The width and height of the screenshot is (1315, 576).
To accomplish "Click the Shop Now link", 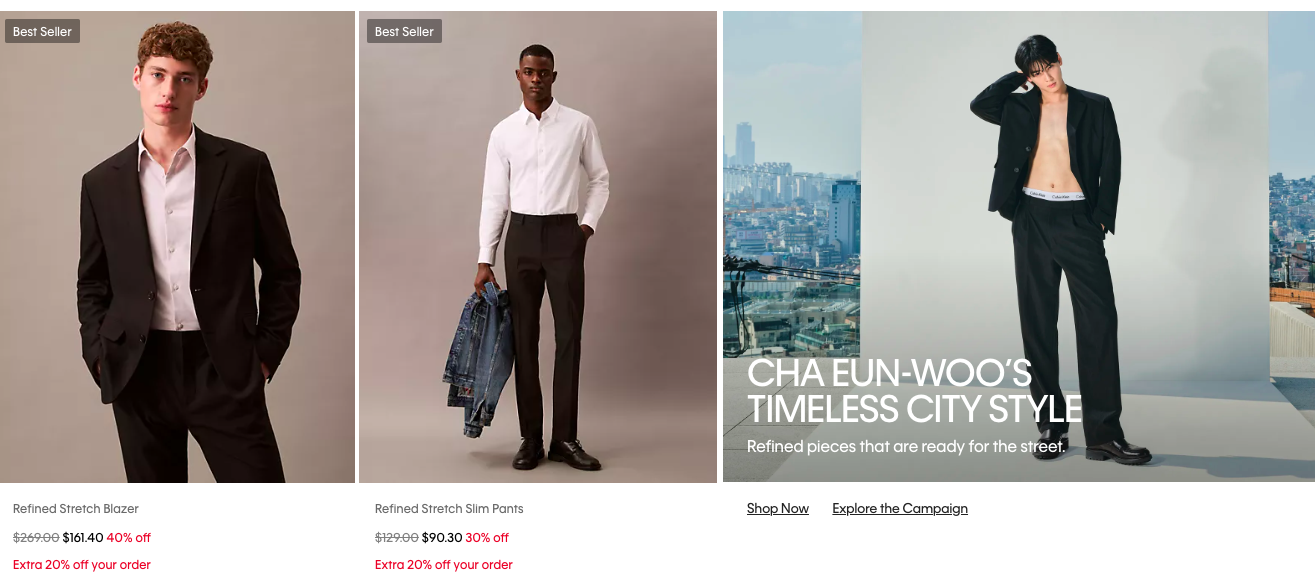I will [777, 509].
